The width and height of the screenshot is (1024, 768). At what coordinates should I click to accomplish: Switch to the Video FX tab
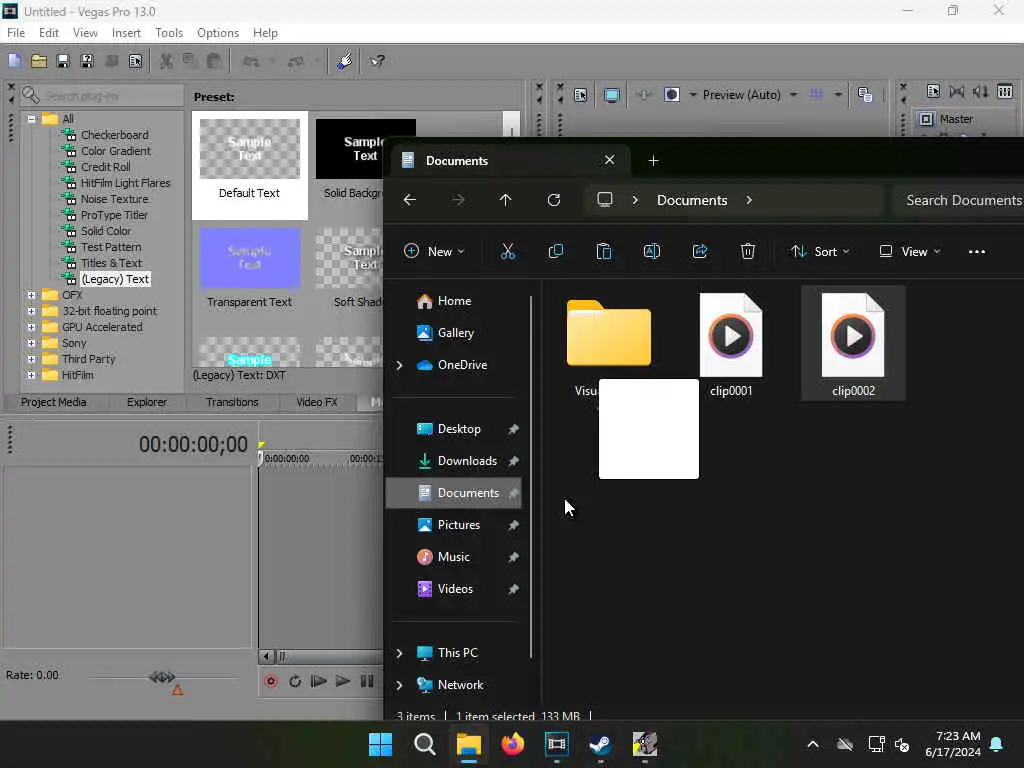point(317,402)
